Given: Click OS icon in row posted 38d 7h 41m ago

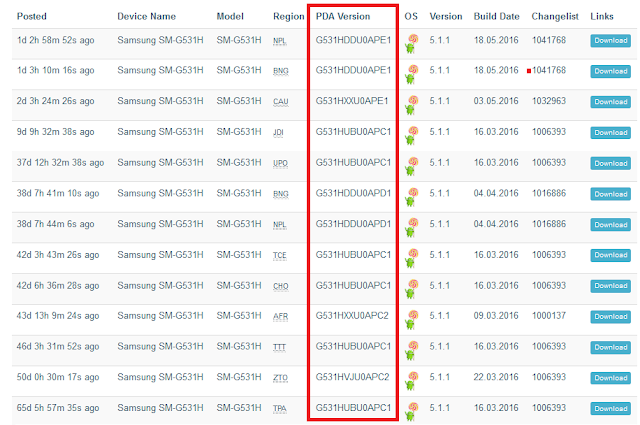Looking at the screenshot, I should click(x=412, y=197).
